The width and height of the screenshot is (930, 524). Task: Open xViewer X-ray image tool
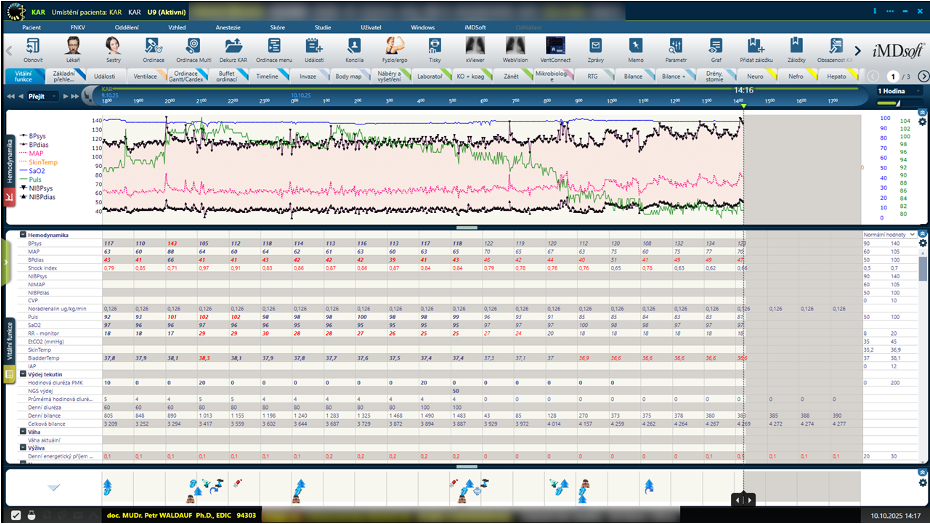point(475,46)
